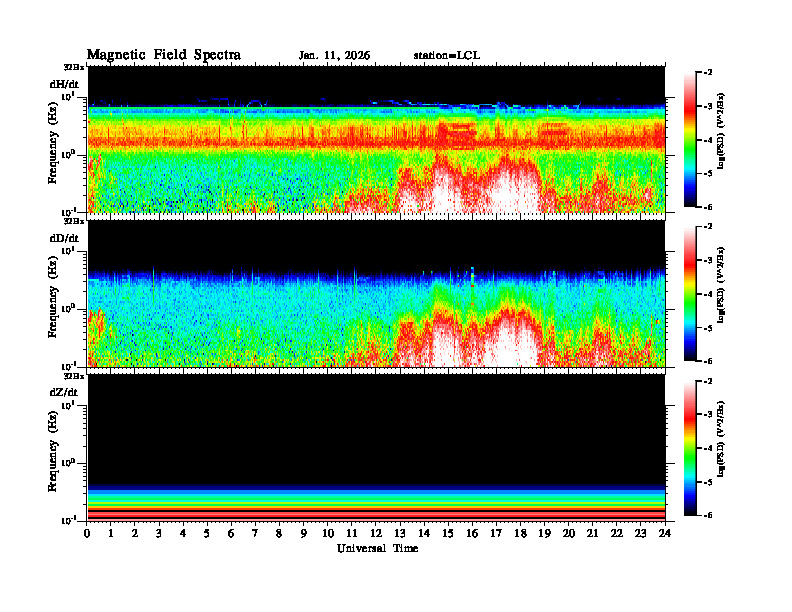Click the dH/dt color bar units label
Screen dimensions: 792x612
click(x=721, y=131)
